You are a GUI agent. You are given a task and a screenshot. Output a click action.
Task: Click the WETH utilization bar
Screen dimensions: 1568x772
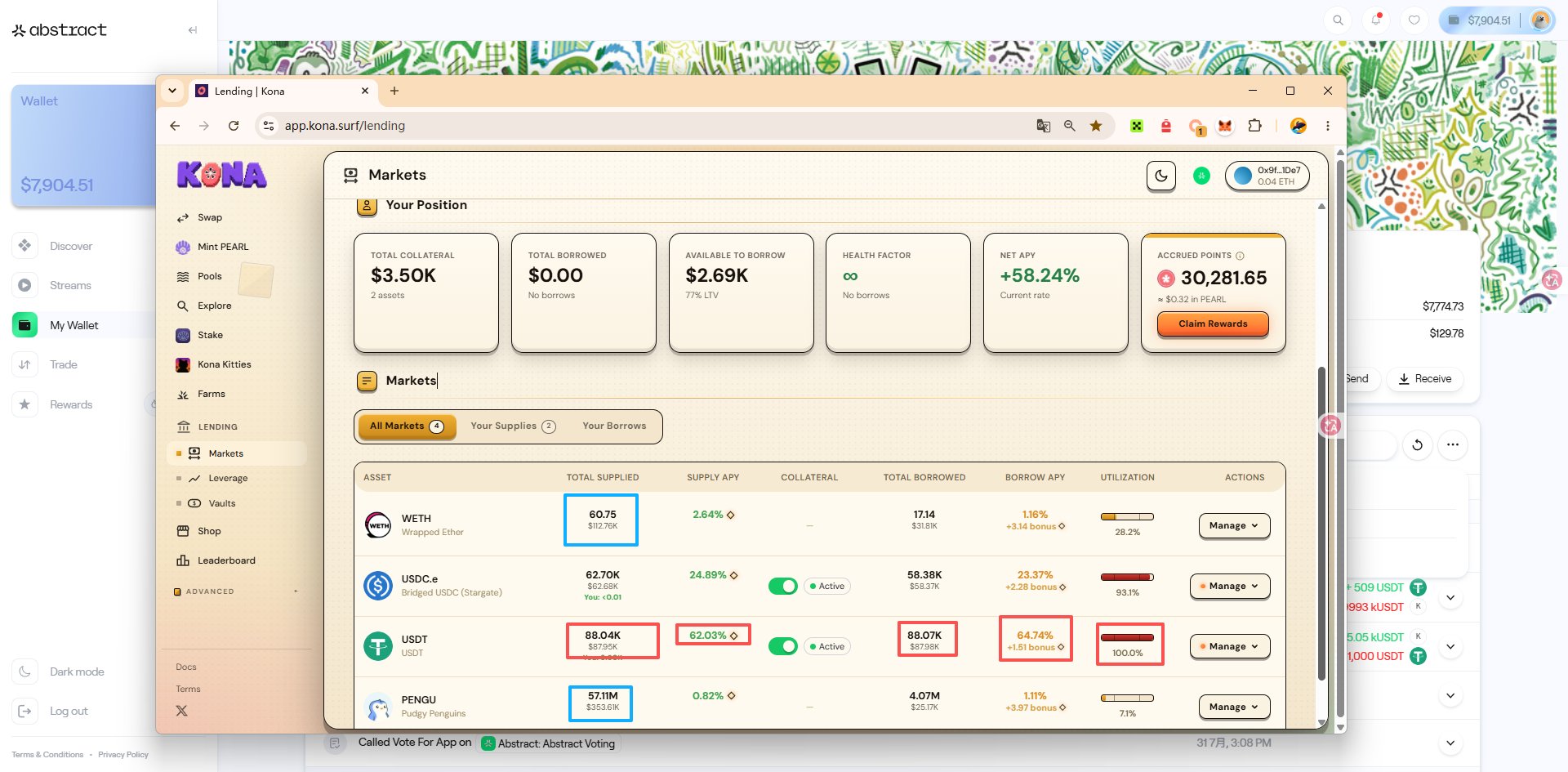(x=1127, y=517)
